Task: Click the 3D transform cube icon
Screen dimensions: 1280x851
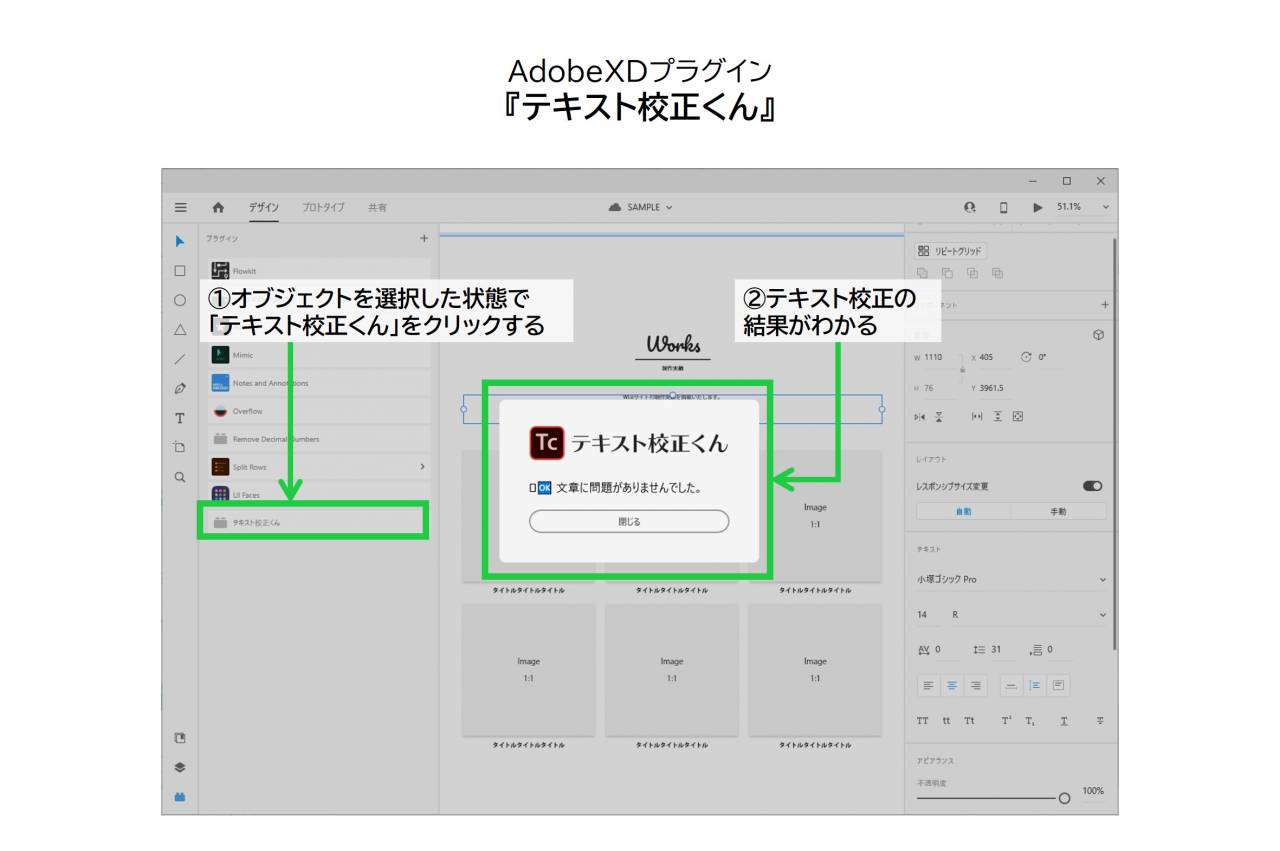Action: coord(1098,335)
